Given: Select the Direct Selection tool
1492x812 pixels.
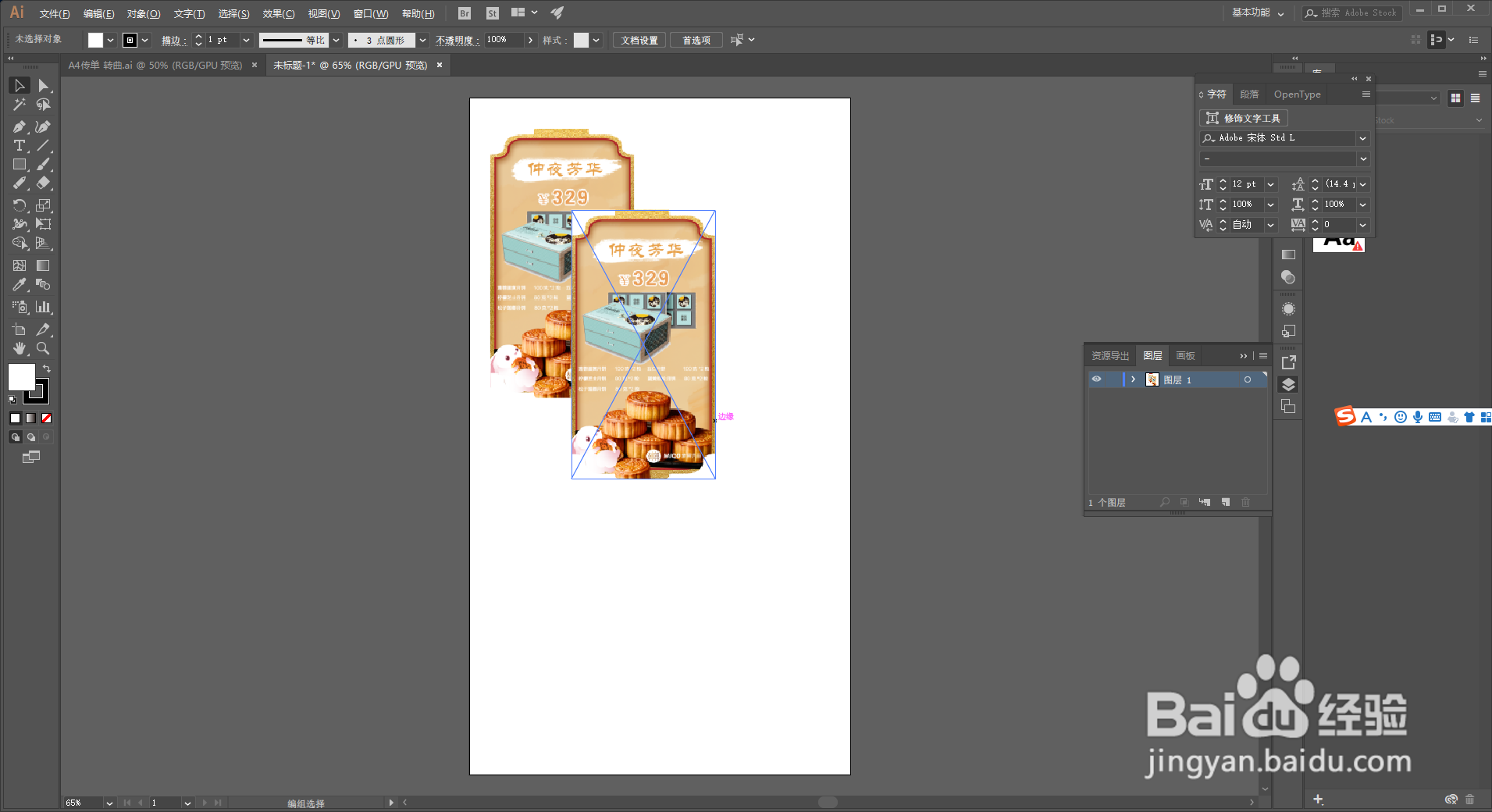Looking at the screenshot, I should 44,85.
